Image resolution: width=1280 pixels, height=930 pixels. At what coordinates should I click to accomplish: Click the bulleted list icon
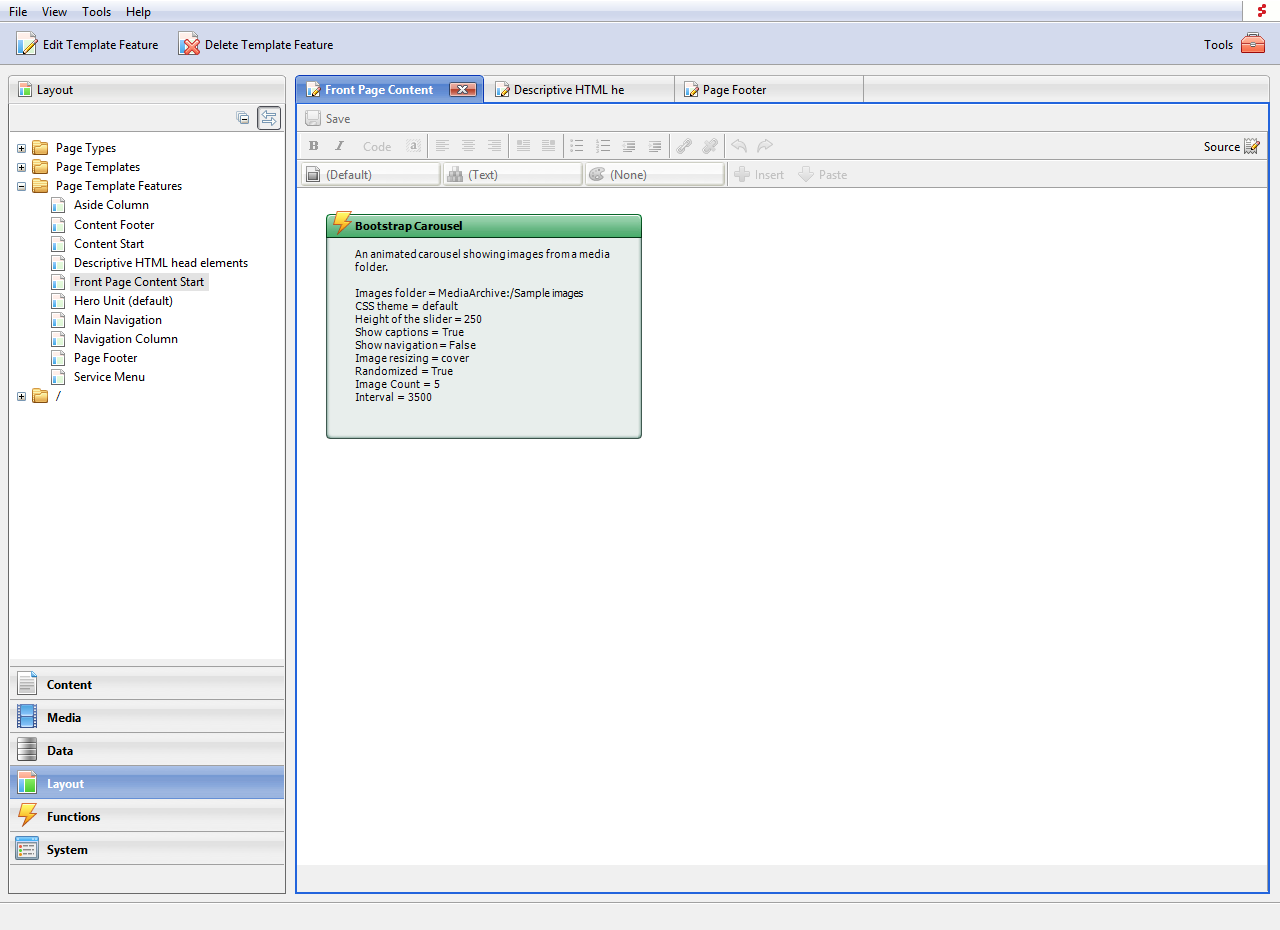tap(577, 146)
